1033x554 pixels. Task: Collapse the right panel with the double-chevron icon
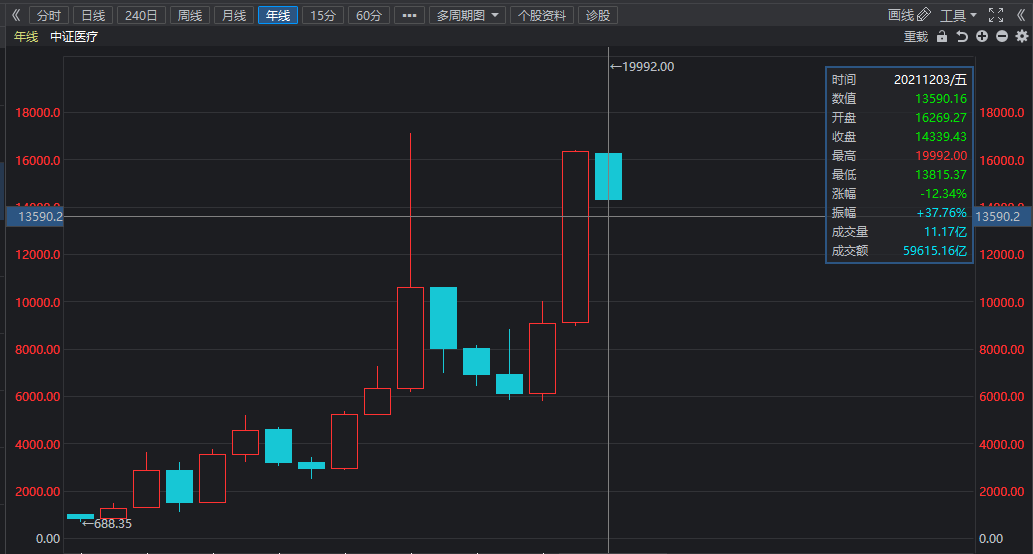point(1020,15)
